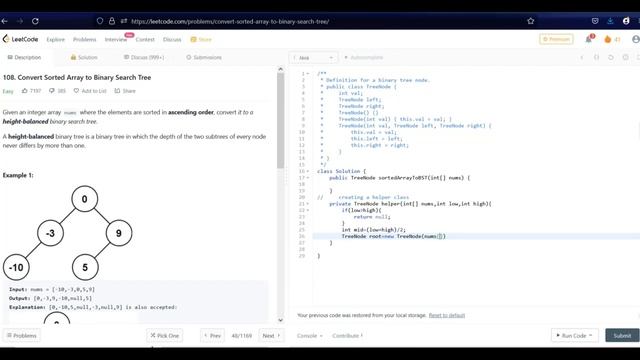The image size is (640, 360).
Task: Open the Firefox account icon
Action: tap(626, 21)
